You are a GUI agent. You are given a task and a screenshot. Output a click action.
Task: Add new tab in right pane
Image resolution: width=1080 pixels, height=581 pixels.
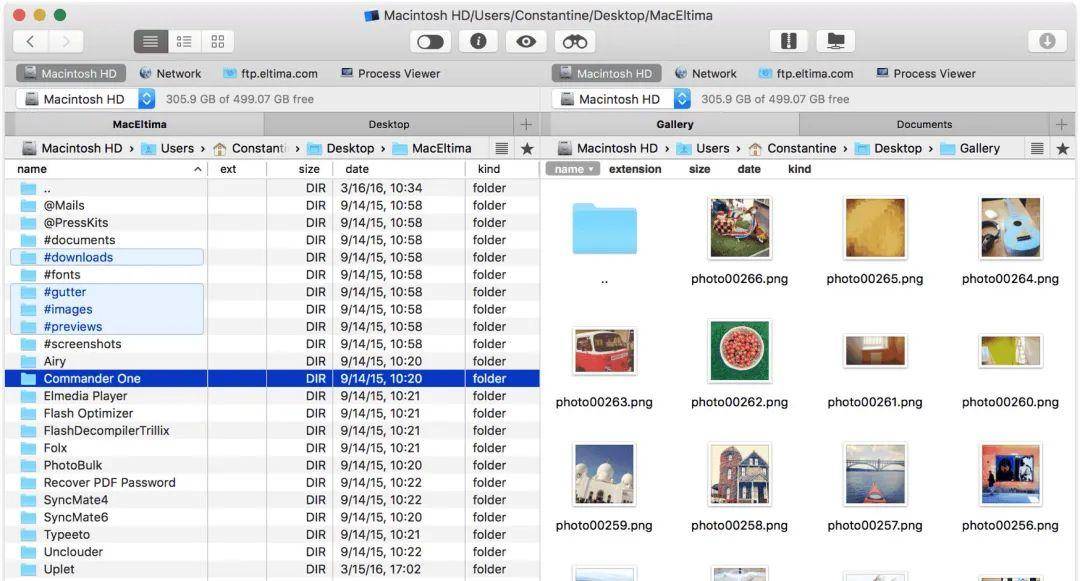[1061, 125]
